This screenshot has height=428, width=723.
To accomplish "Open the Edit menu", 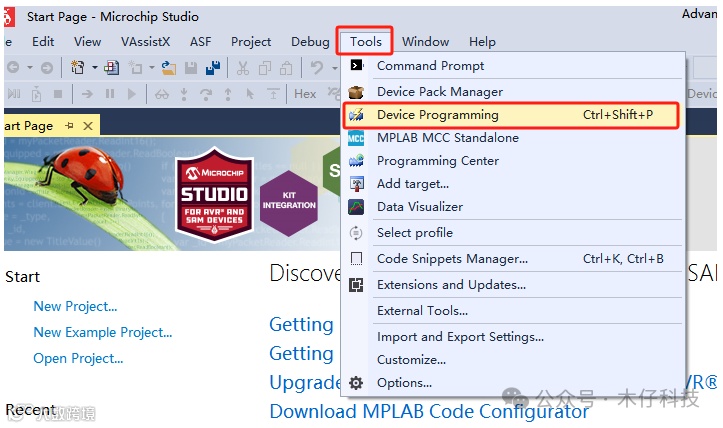I will click(43, 42).
